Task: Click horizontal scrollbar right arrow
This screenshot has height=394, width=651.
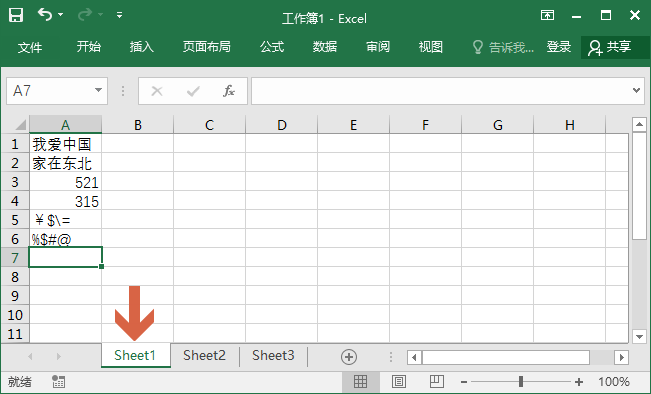Action: [621, 357]
